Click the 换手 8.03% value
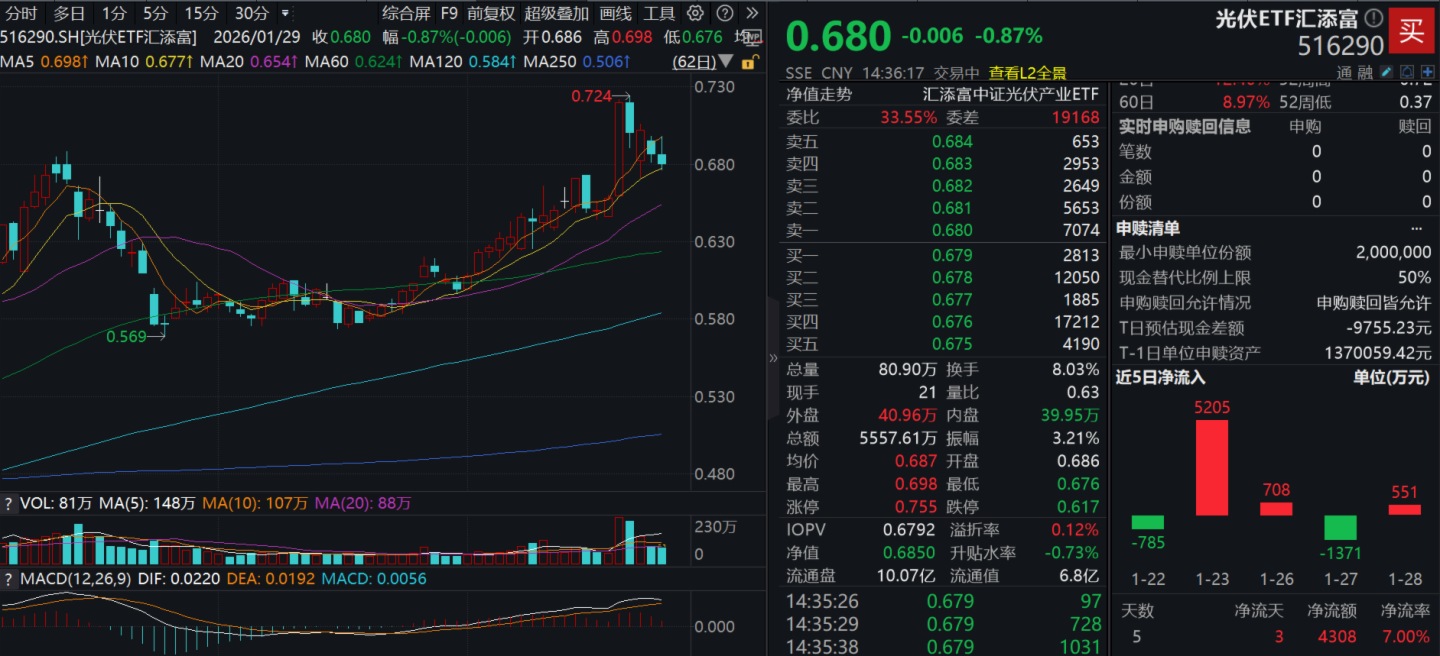This screenshot has height=656, width=1440. [1076, 370]
